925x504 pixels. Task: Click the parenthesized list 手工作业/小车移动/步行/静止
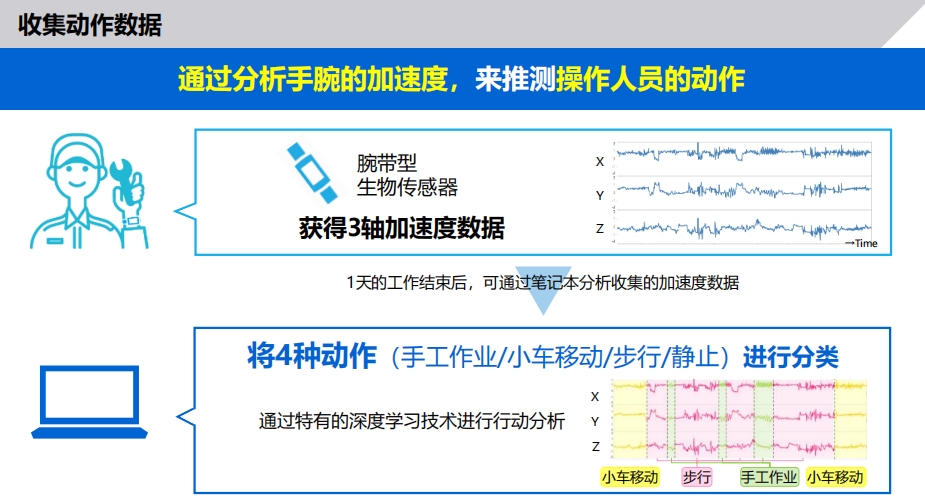click(559, 357)
